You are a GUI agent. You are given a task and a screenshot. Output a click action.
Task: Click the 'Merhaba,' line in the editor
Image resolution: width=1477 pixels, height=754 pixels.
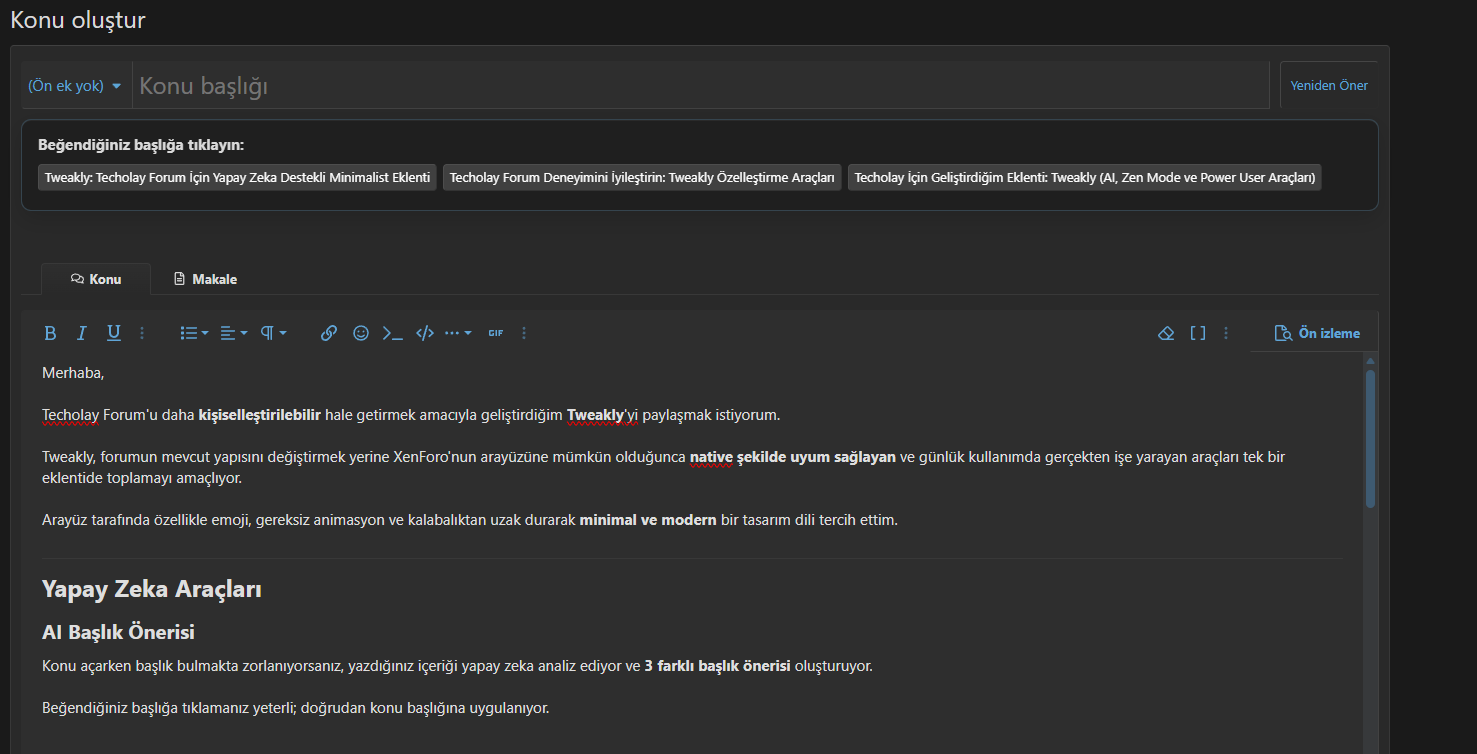pos(73,373)
